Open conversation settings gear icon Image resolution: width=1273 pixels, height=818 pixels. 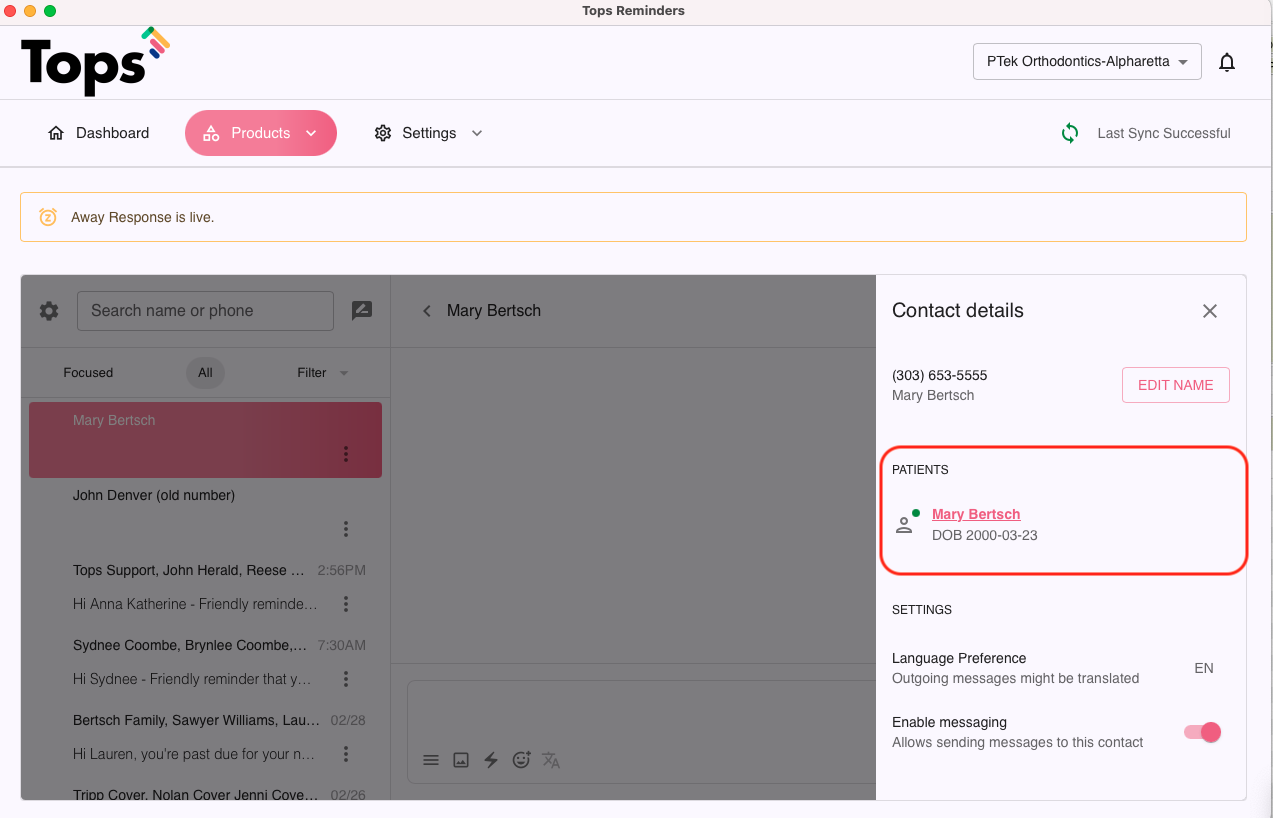tap(49, 311)
